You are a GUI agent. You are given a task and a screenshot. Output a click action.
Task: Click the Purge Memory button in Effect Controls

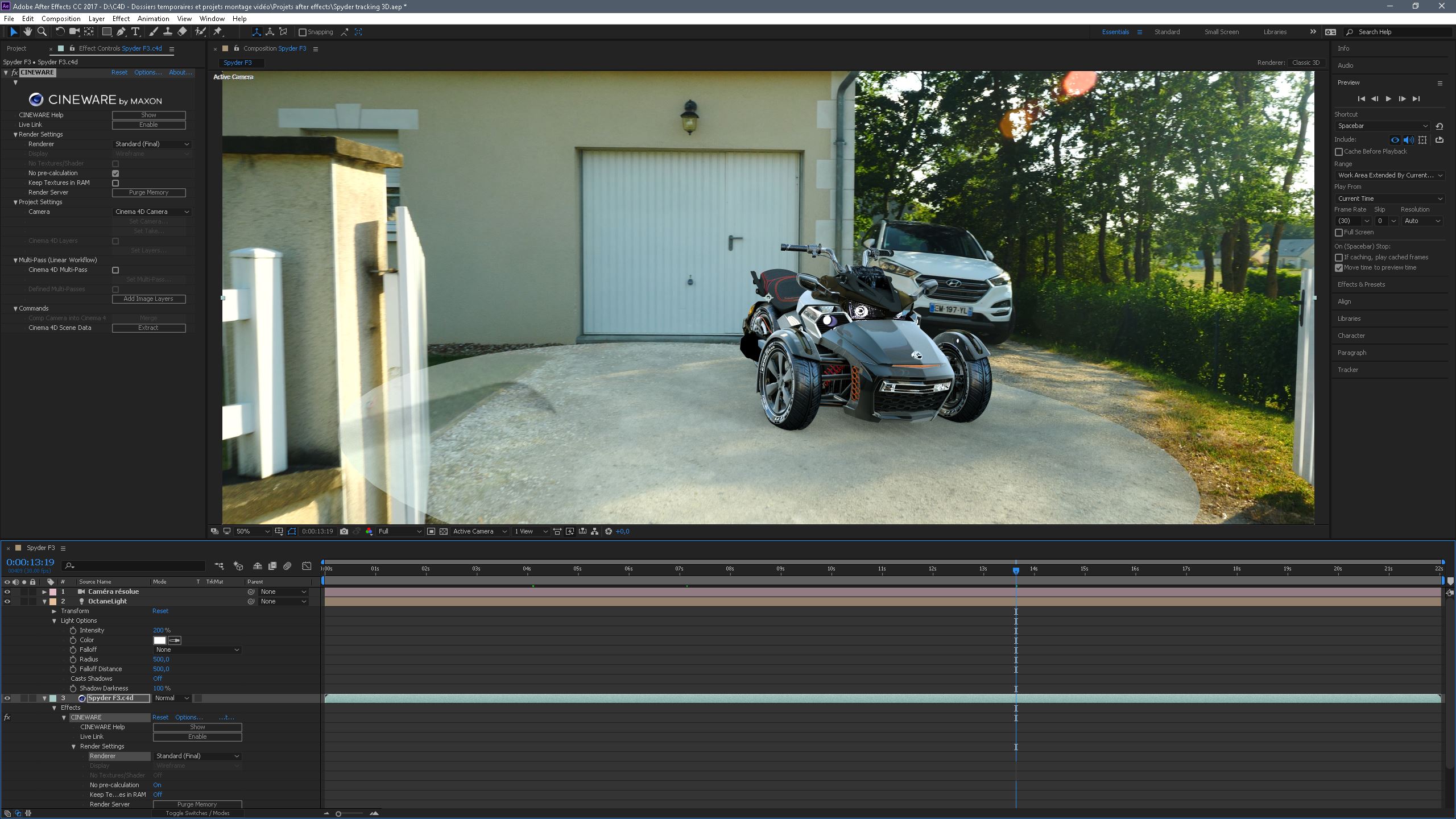point(148,193)
